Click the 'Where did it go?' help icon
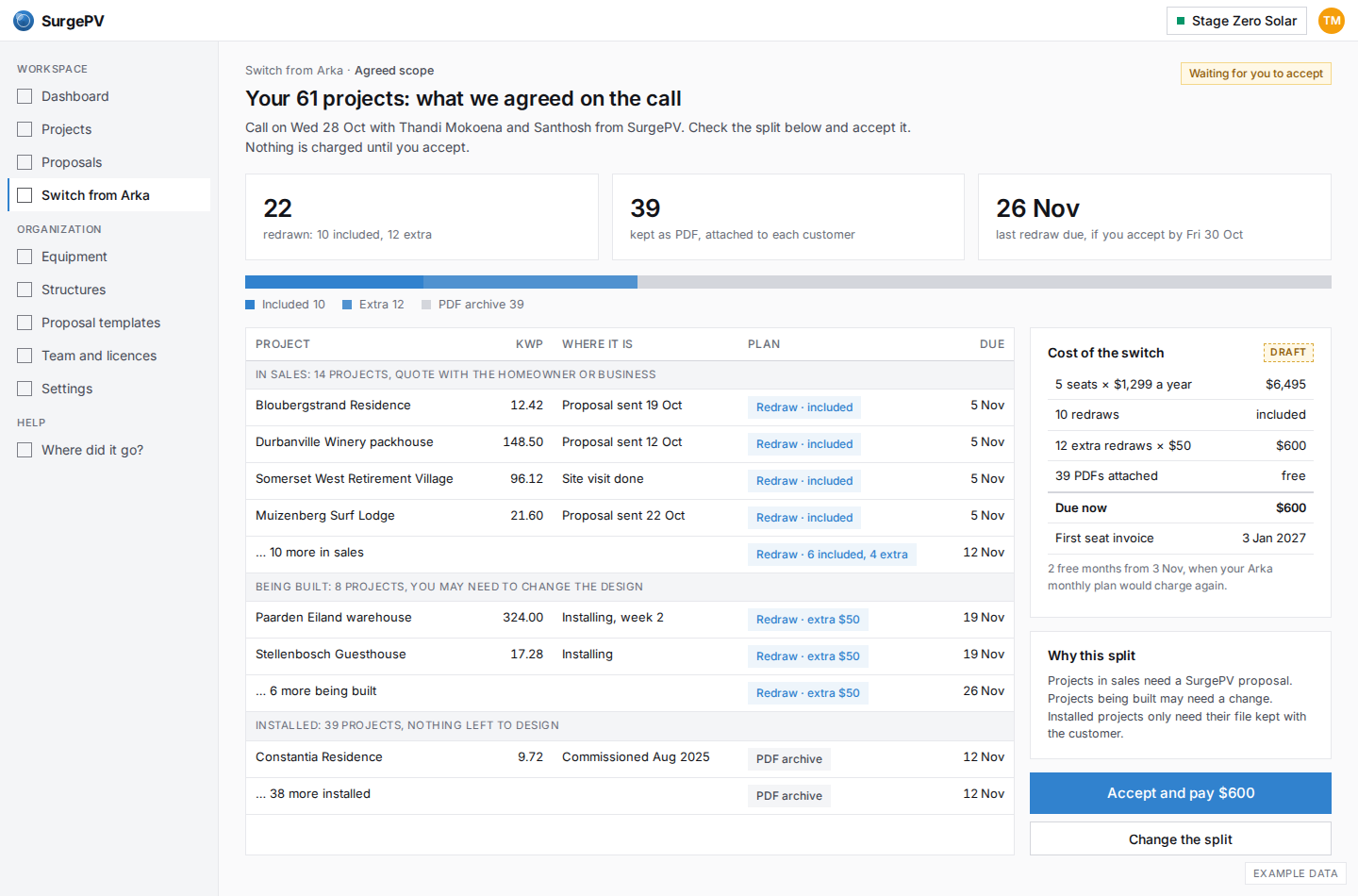 [x=25, y=450]
